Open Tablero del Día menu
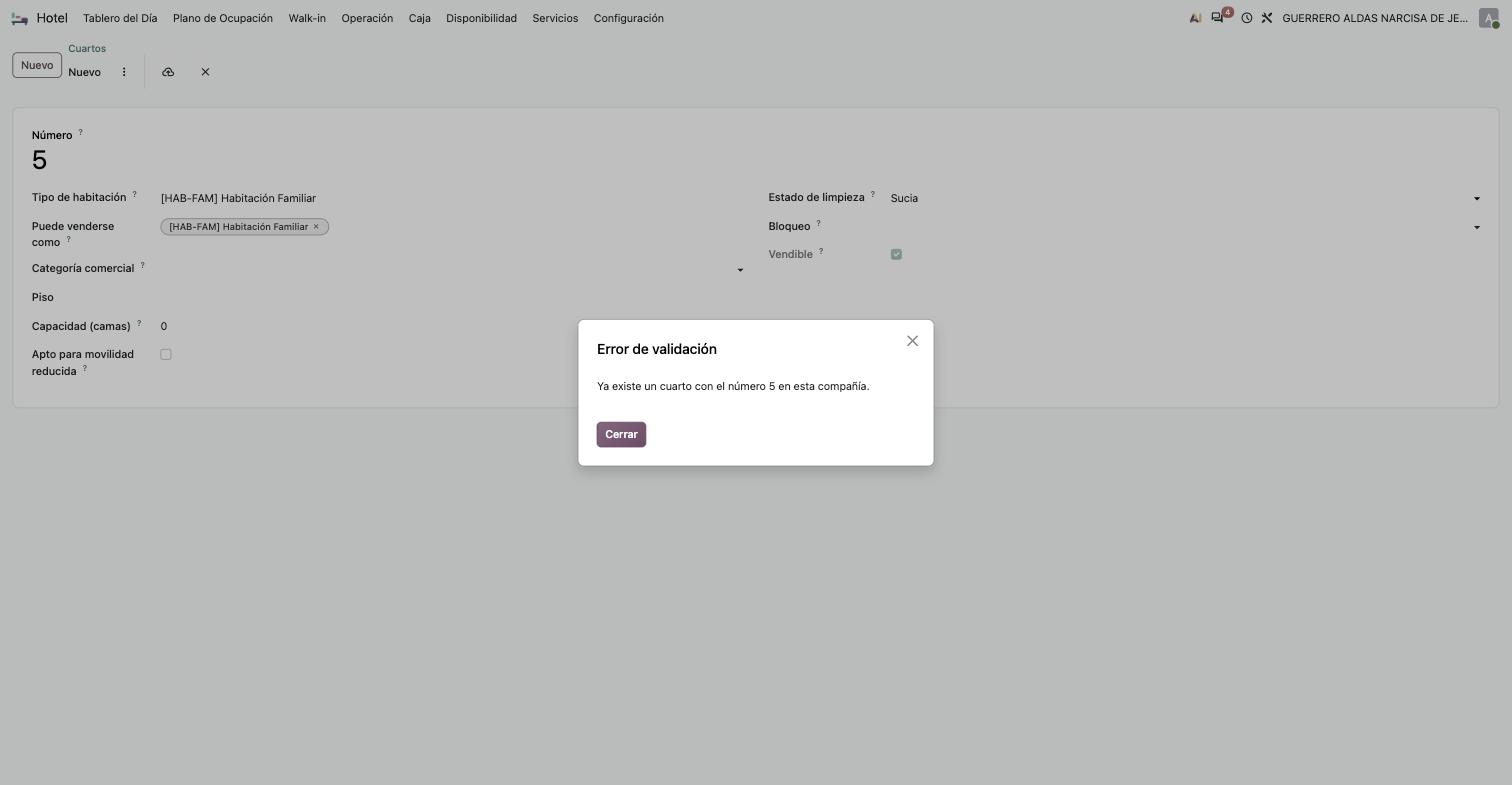The width and height of the screenshot is (1512, 785). click(120, 18)
